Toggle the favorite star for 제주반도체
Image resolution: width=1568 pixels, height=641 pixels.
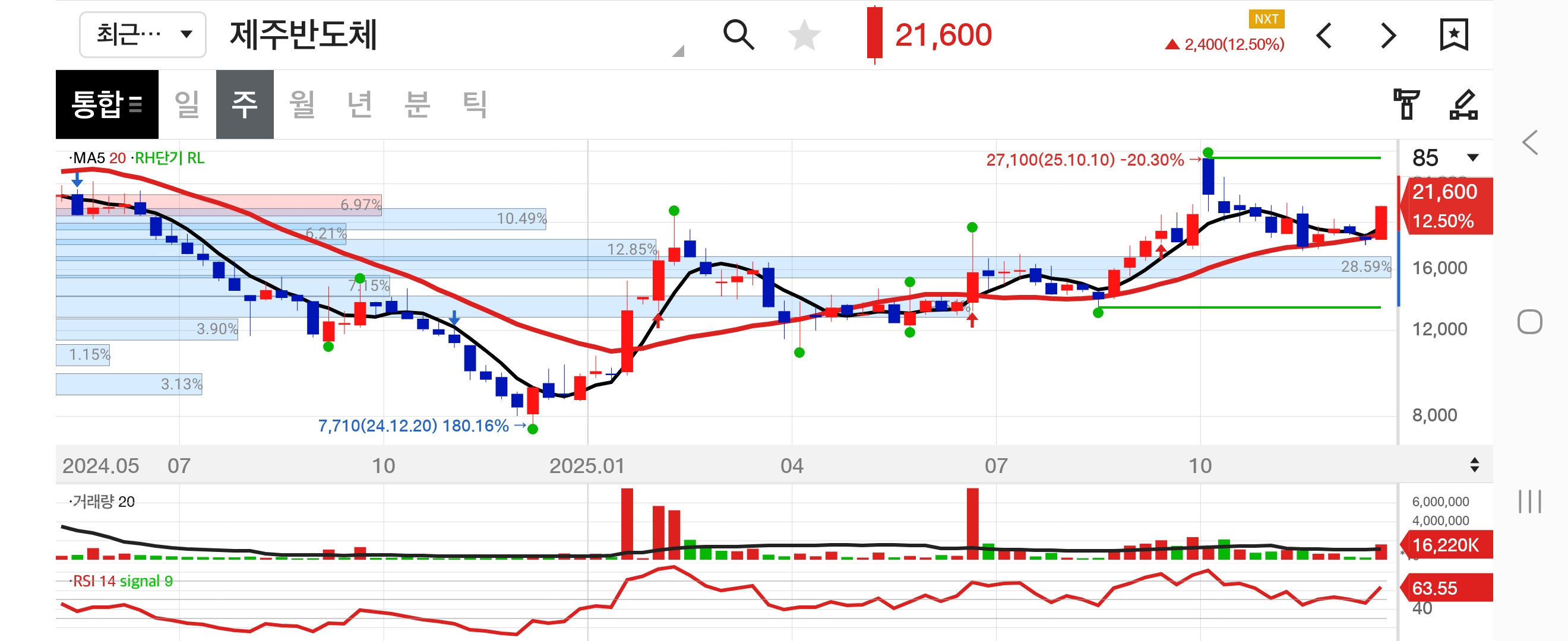804,34
